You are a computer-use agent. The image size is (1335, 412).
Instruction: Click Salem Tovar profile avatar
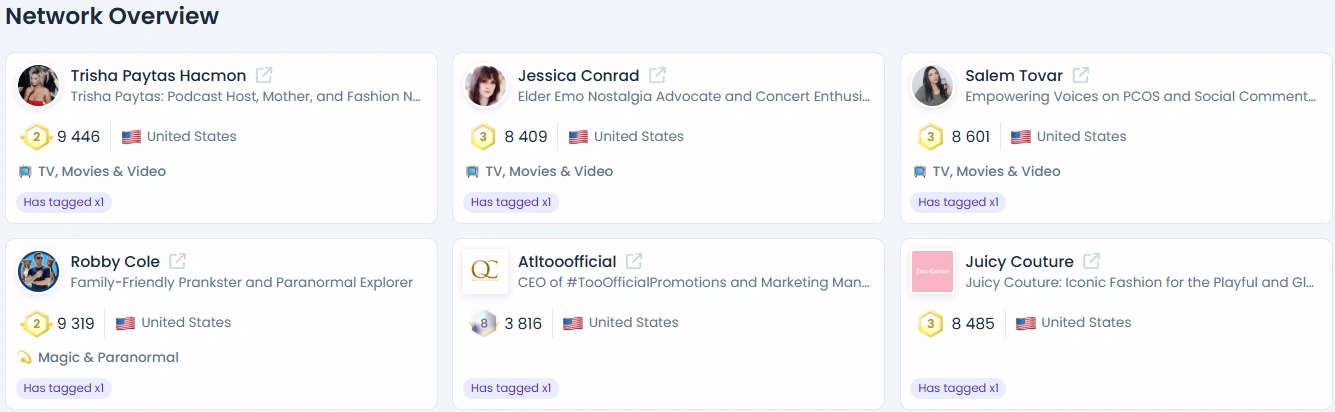[932, 86]
